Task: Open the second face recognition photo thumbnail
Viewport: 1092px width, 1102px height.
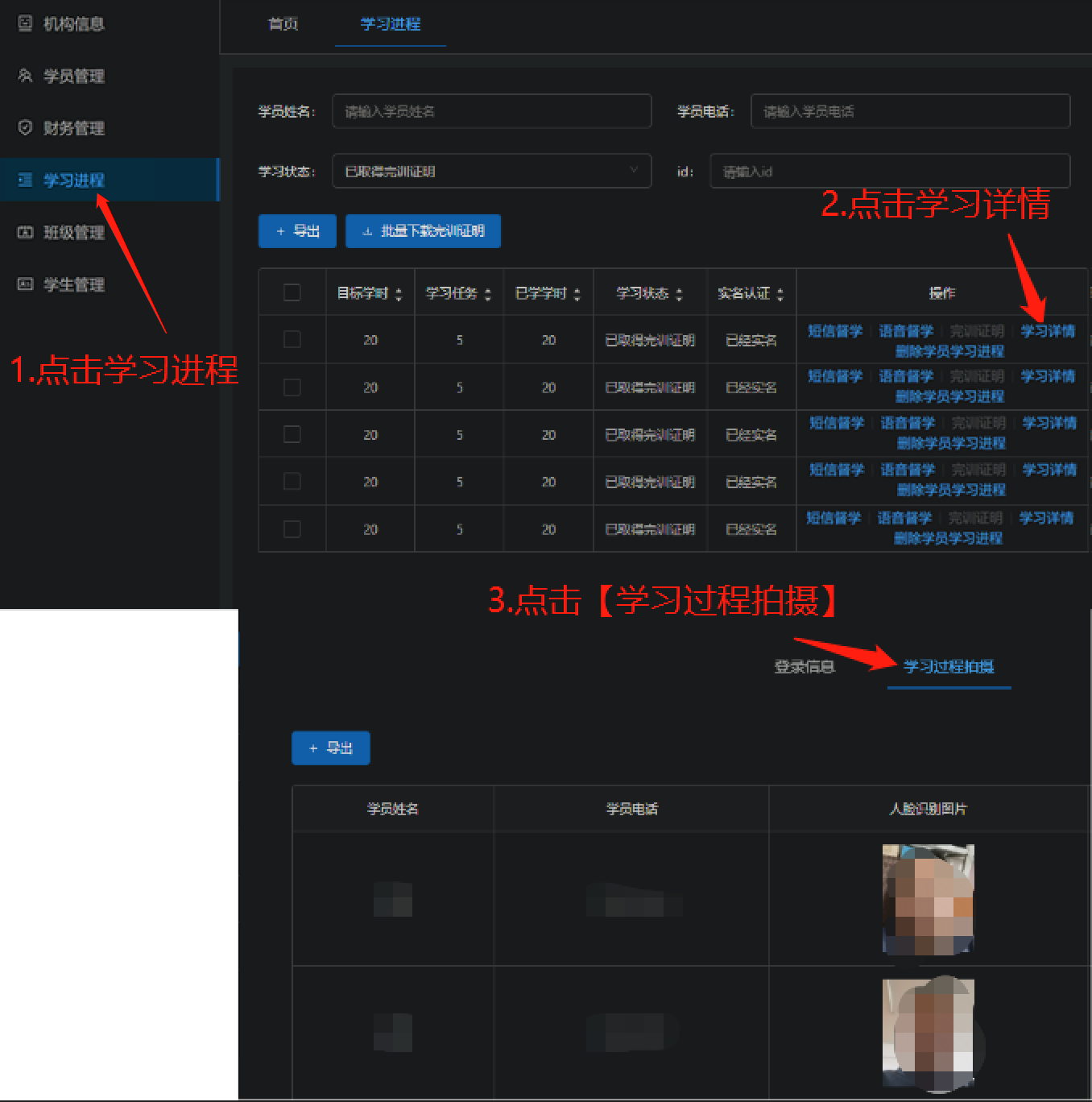Action: click(929, 1033)
